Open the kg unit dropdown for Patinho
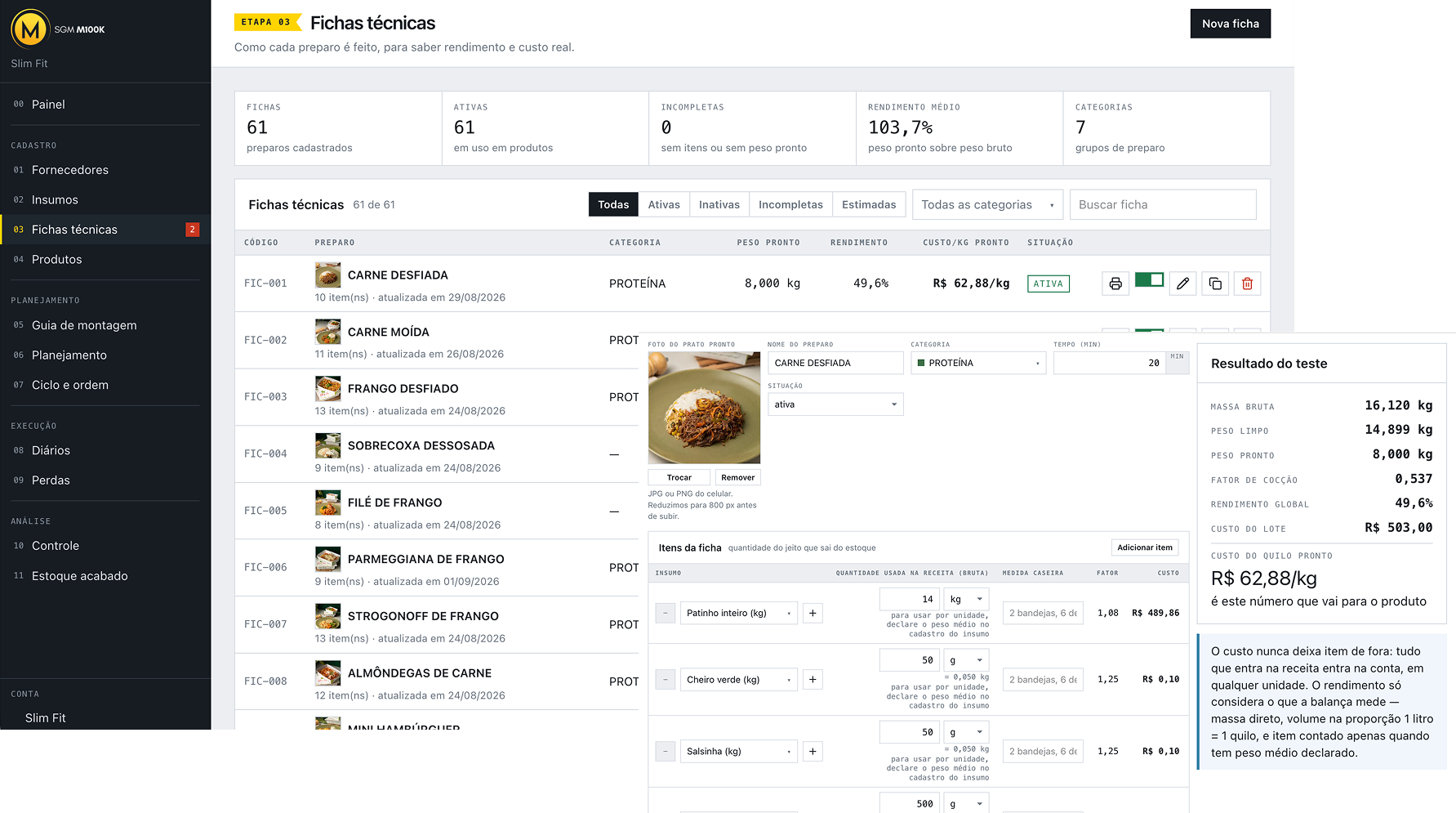 [966, 599]
